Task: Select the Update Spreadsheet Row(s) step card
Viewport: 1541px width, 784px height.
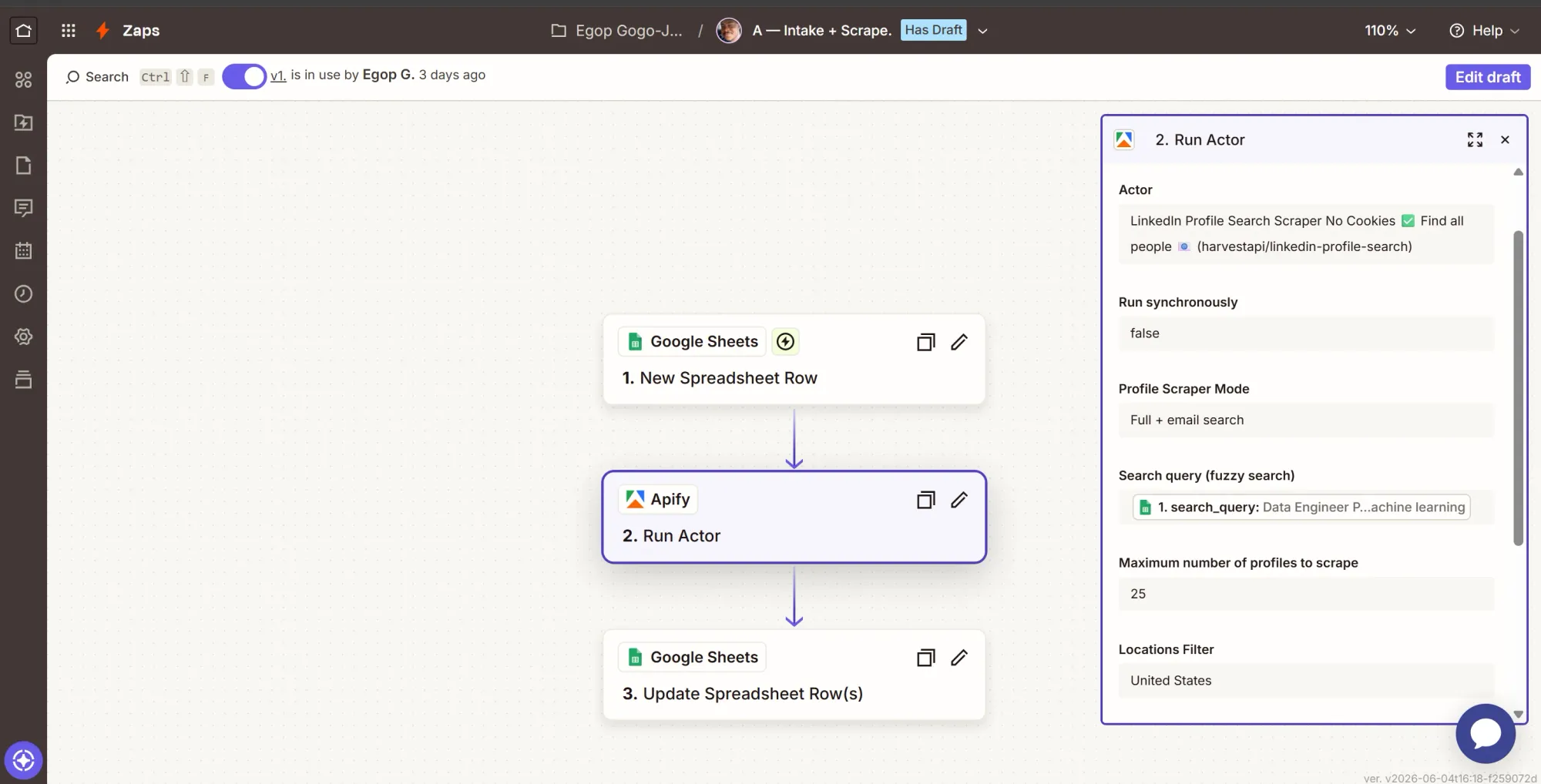Action: coord(794,675)
